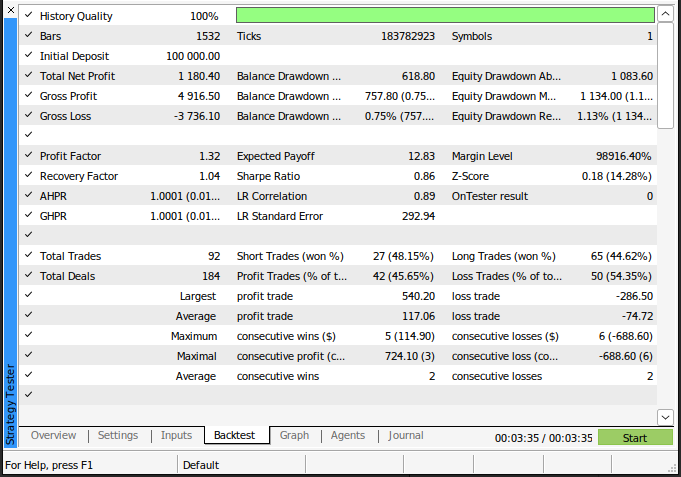This screenshot has width=681, height=477.
Task: Open the Inputs tab
Action: tap(176, 435)
